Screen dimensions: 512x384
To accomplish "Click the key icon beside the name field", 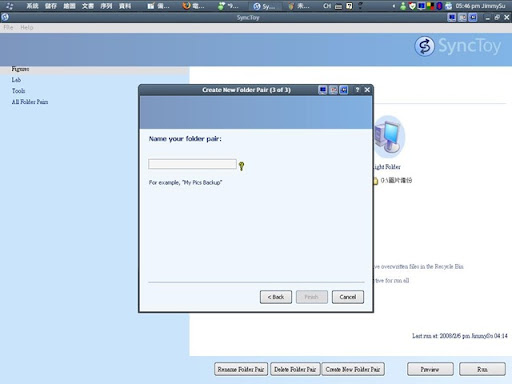I will coord(241,166).
